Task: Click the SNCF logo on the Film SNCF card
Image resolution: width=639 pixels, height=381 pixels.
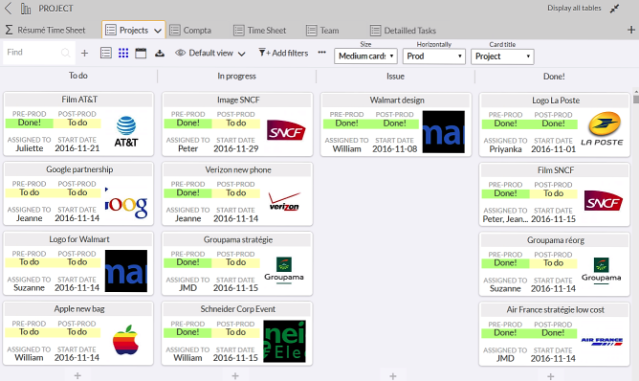Action: (x=604, y=201)
